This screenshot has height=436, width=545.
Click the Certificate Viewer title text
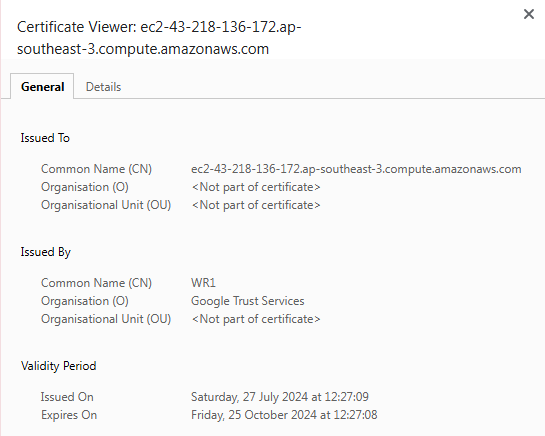[159, 38]
